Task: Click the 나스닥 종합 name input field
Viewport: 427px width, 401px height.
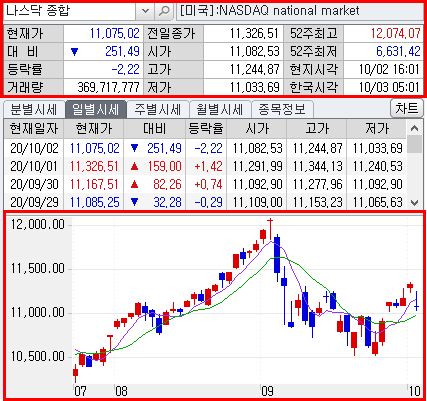Action: (x=69, y=11)
